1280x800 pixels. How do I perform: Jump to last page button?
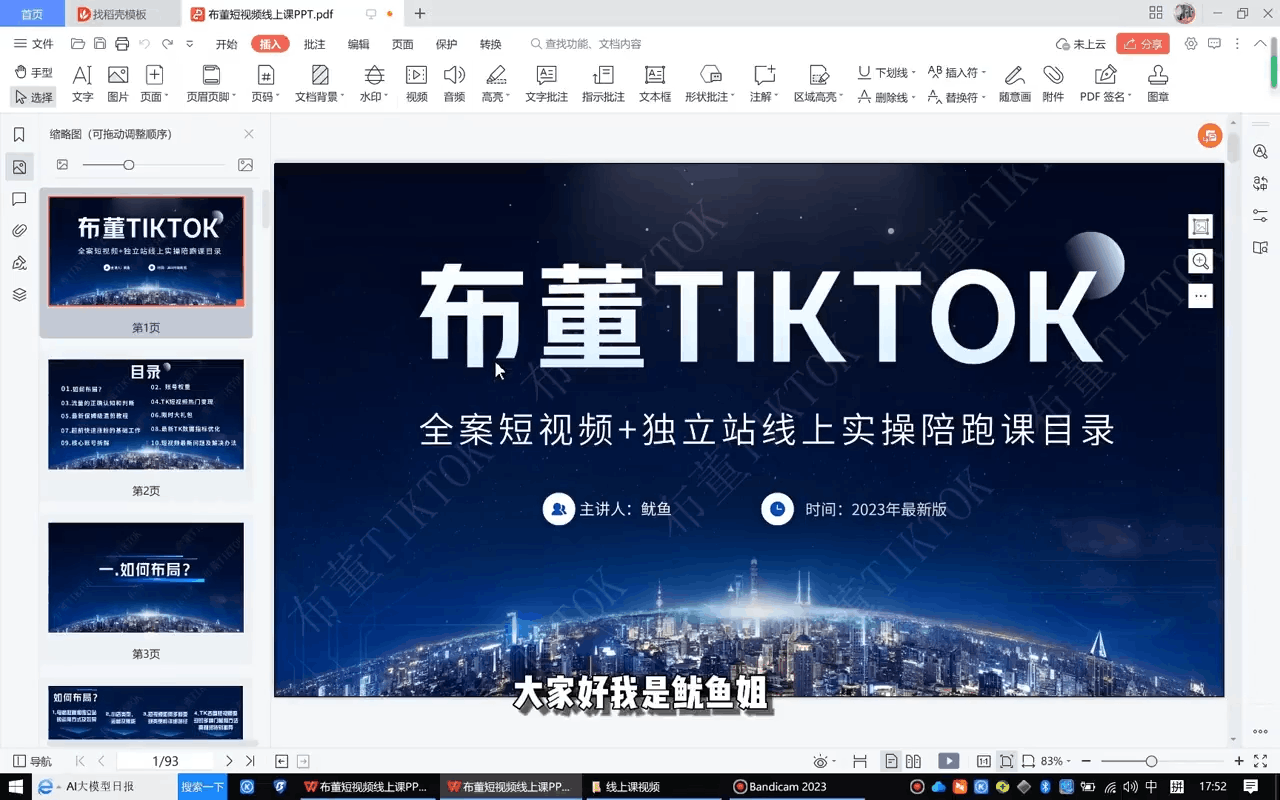[x=250, y=761]
